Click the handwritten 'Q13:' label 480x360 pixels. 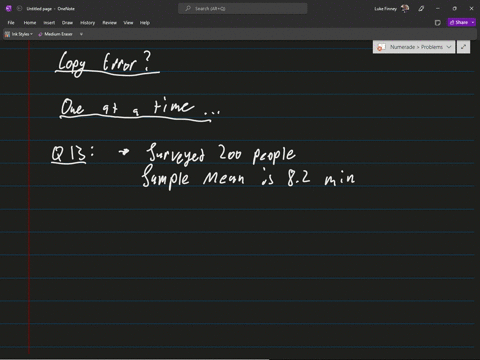pos(73,154)
